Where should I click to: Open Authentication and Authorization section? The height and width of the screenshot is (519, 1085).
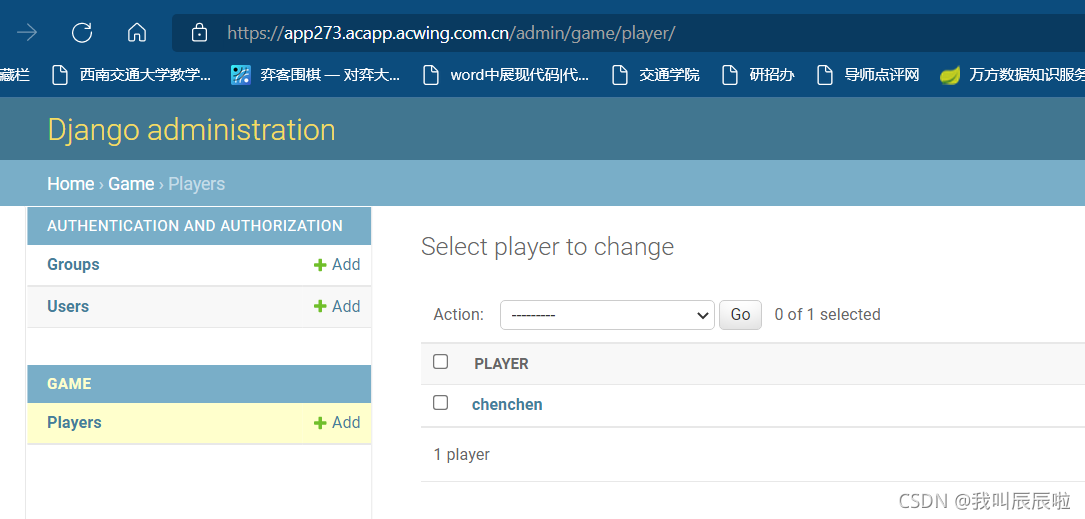click(x=194, y=226)
